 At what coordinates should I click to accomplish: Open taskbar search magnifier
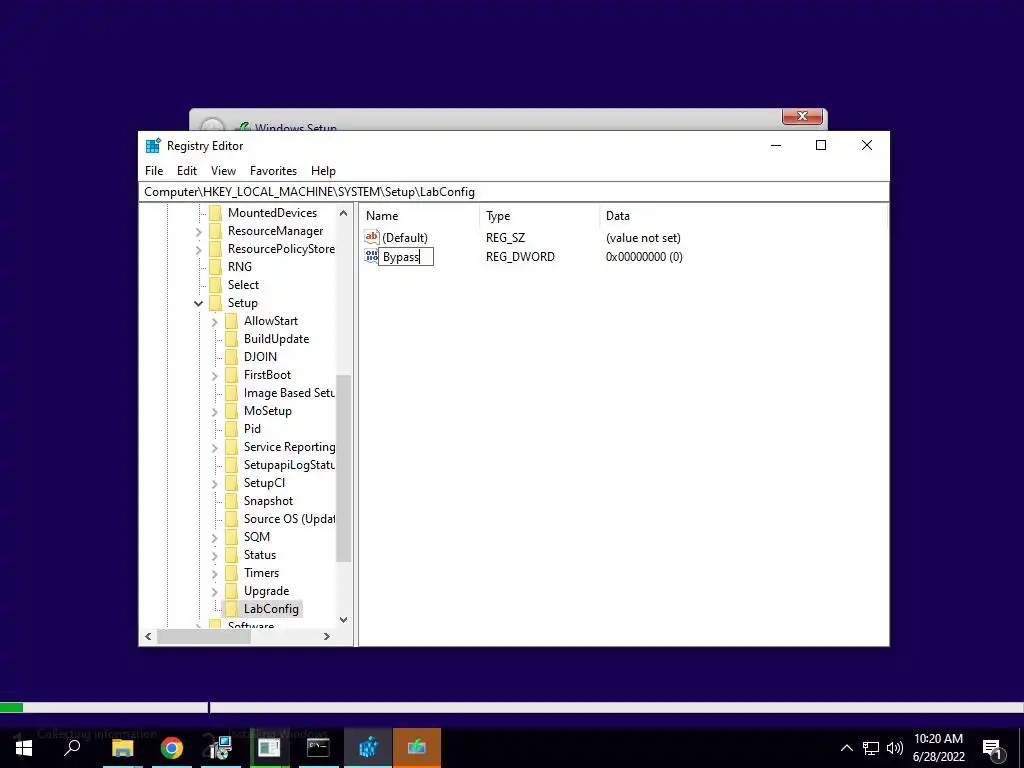[72, 748]
